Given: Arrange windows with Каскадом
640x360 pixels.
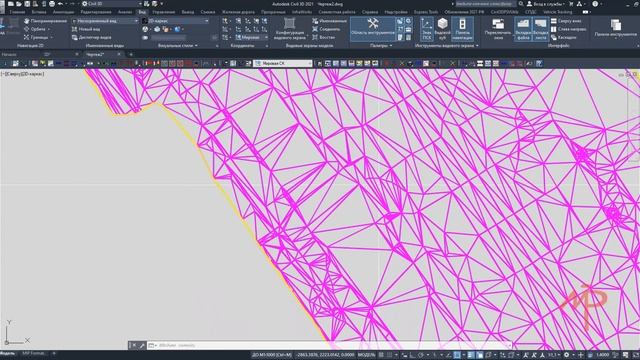Looking at the screenshot, I should (x=564, y=37).
